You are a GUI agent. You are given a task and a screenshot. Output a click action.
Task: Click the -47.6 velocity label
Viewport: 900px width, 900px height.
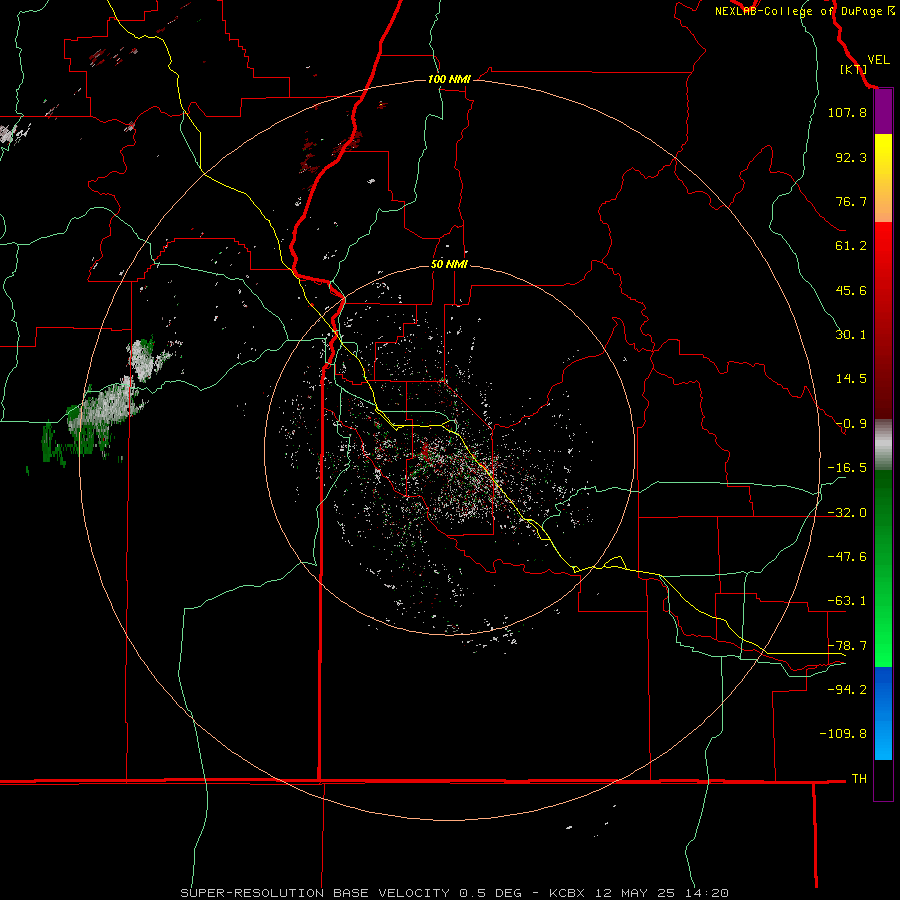[847, 557]
